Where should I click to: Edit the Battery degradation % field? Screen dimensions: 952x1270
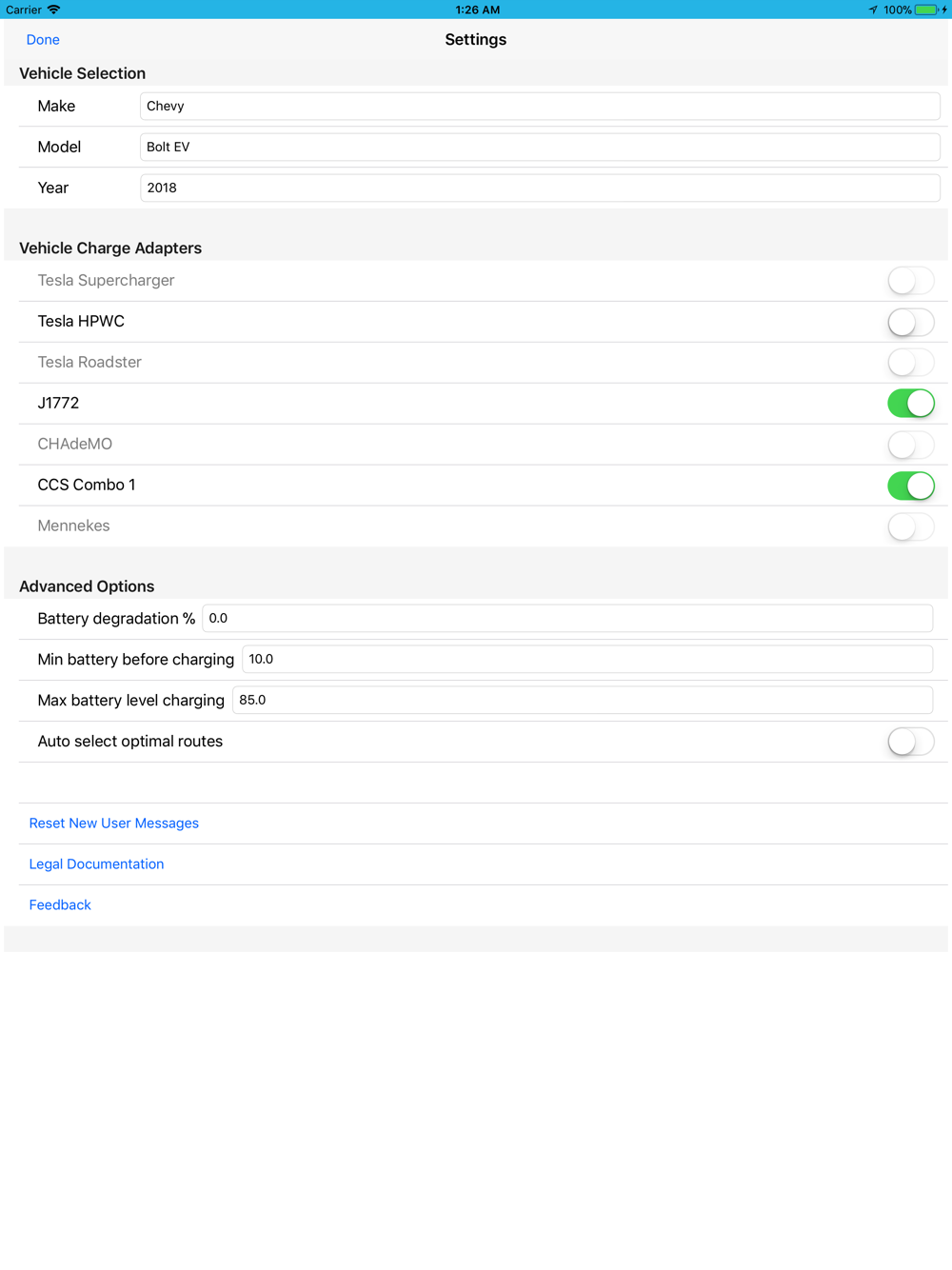pos(566,619)
